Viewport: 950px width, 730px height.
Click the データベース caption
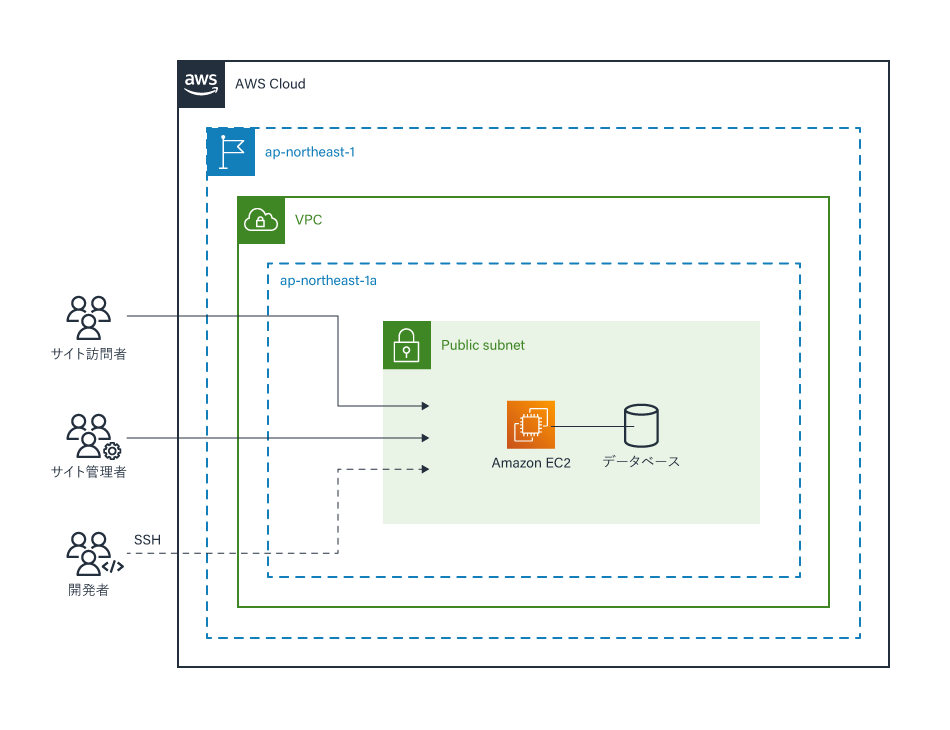641,462
